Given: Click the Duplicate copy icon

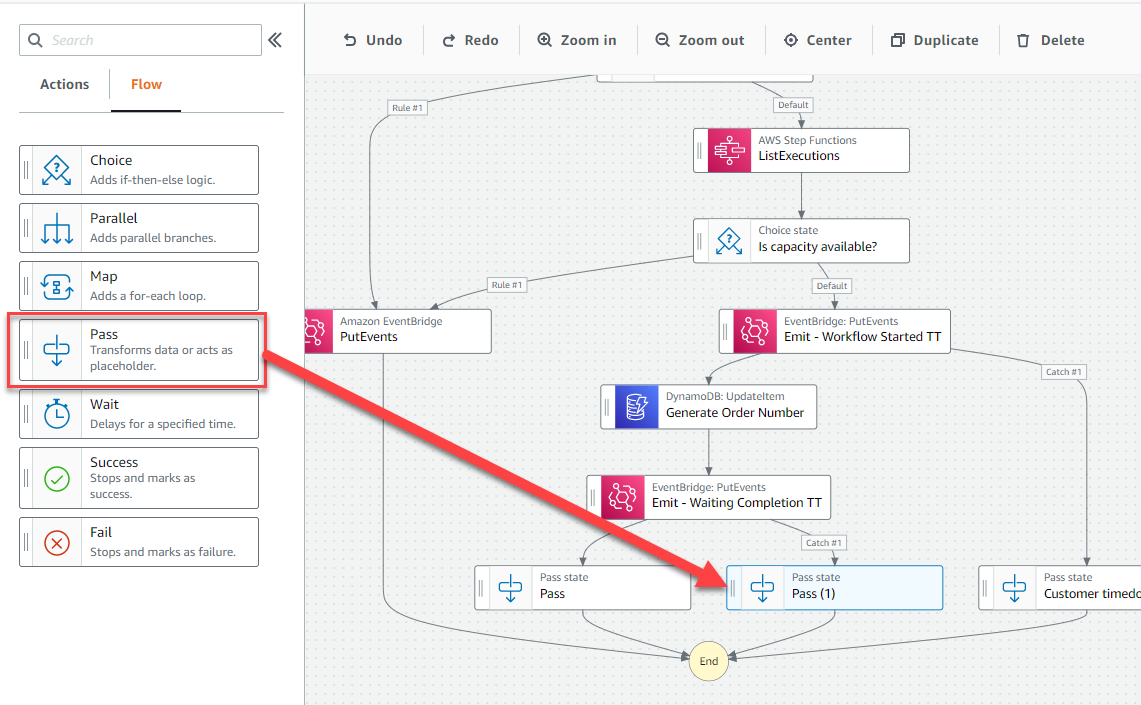Looking at the screenshot, I should [x=898, y=40].
